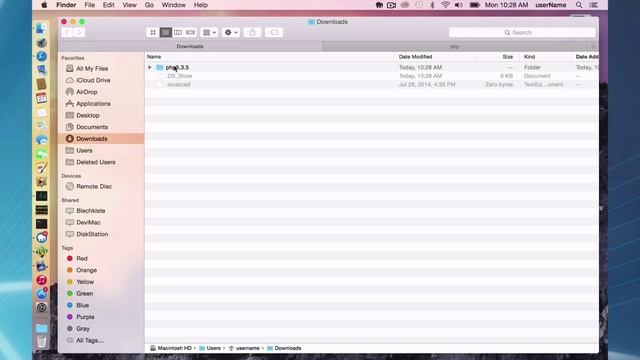Select list view button in toolbar
The image size is (640, 360).
click(x=165, y=32)
